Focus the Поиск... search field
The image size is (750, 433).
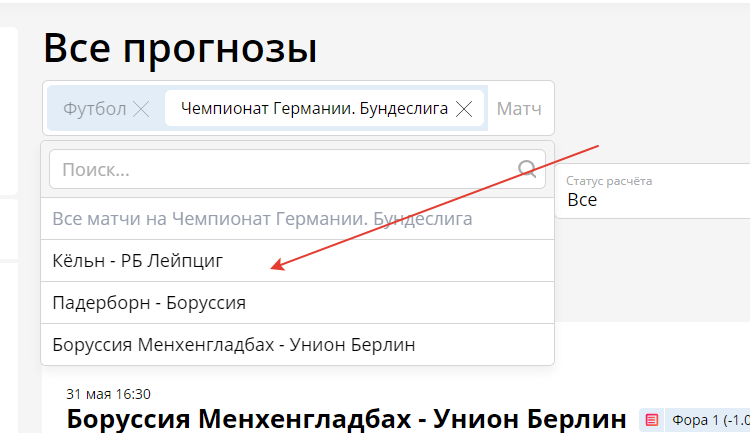(x=297, y=169)
